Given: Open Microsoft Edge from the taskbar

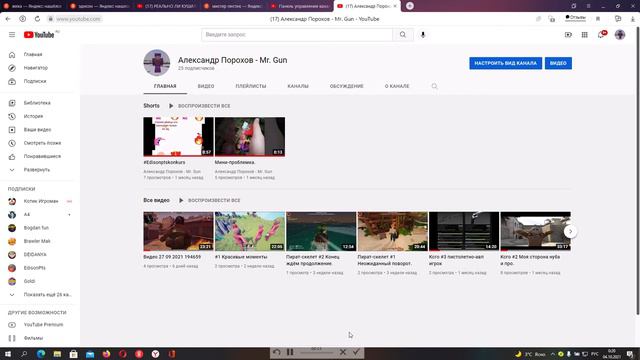Looking at the screenshot, I should pyautogui.click(x=41, y=354).
